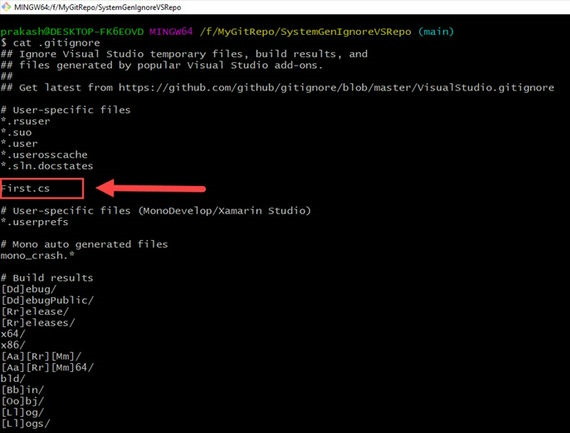Click the [Dd]ebugPublic/ entry
The height and width of the screenshot is (433, 570).
47,300
